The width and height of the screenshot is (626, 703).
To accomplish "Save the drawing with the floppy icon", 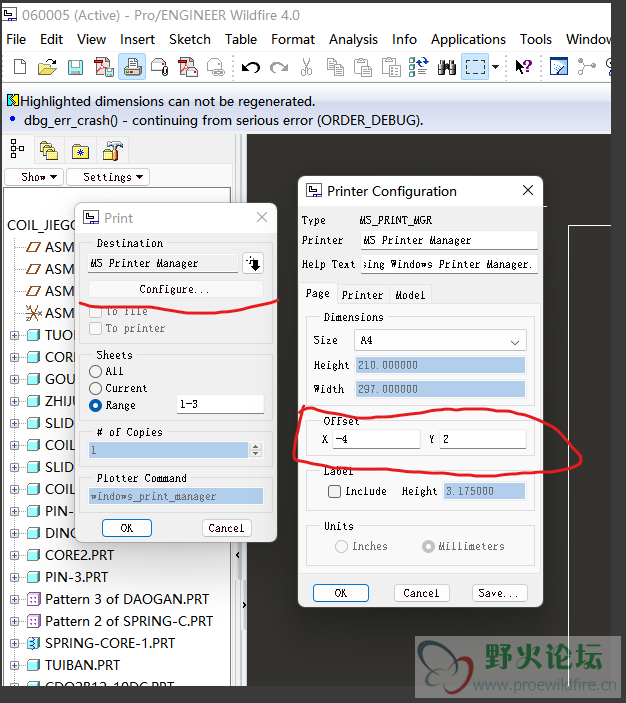I will tap(75, 67).
